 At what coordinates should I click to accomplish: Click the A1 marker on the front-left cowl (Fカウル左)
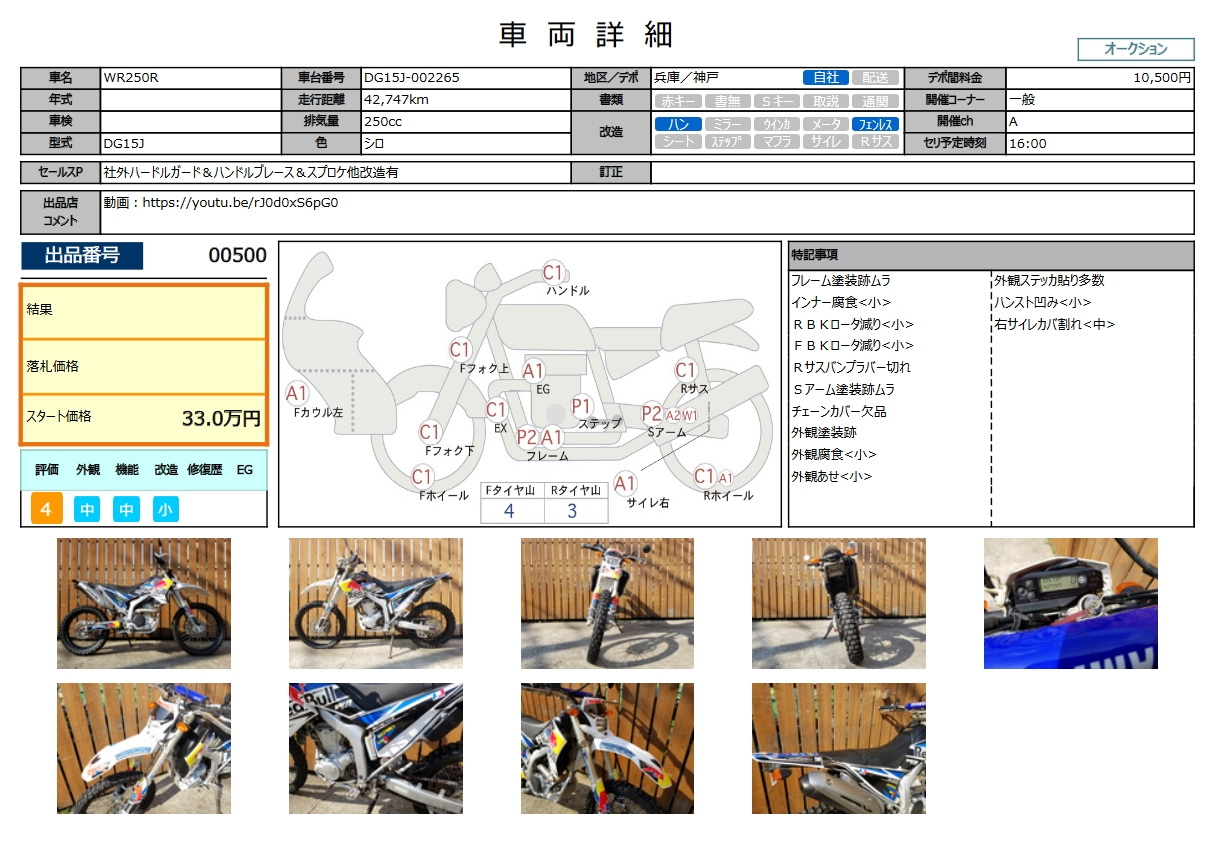(298, 393)
